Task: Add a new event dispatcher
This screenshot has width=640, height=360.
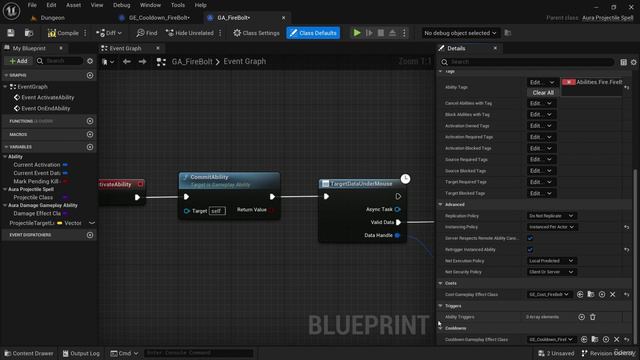Action: coord(90,235)
